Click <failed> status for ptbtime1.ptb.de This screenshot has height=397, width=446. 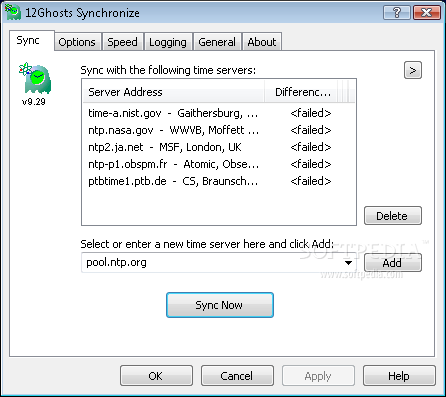click(x=311, y=181)
